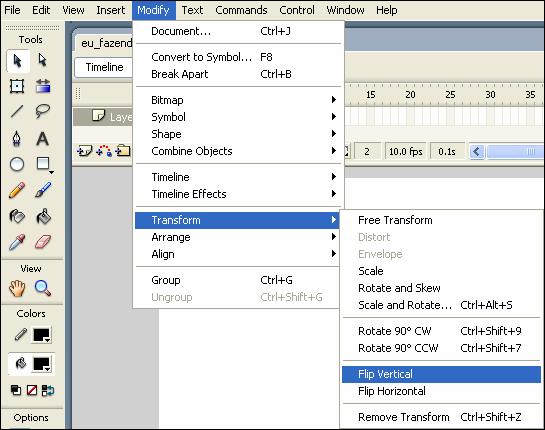Viewport: 545px width, 430px height.
Task: Select the Rectangle tool
Action: click(44, 164)
